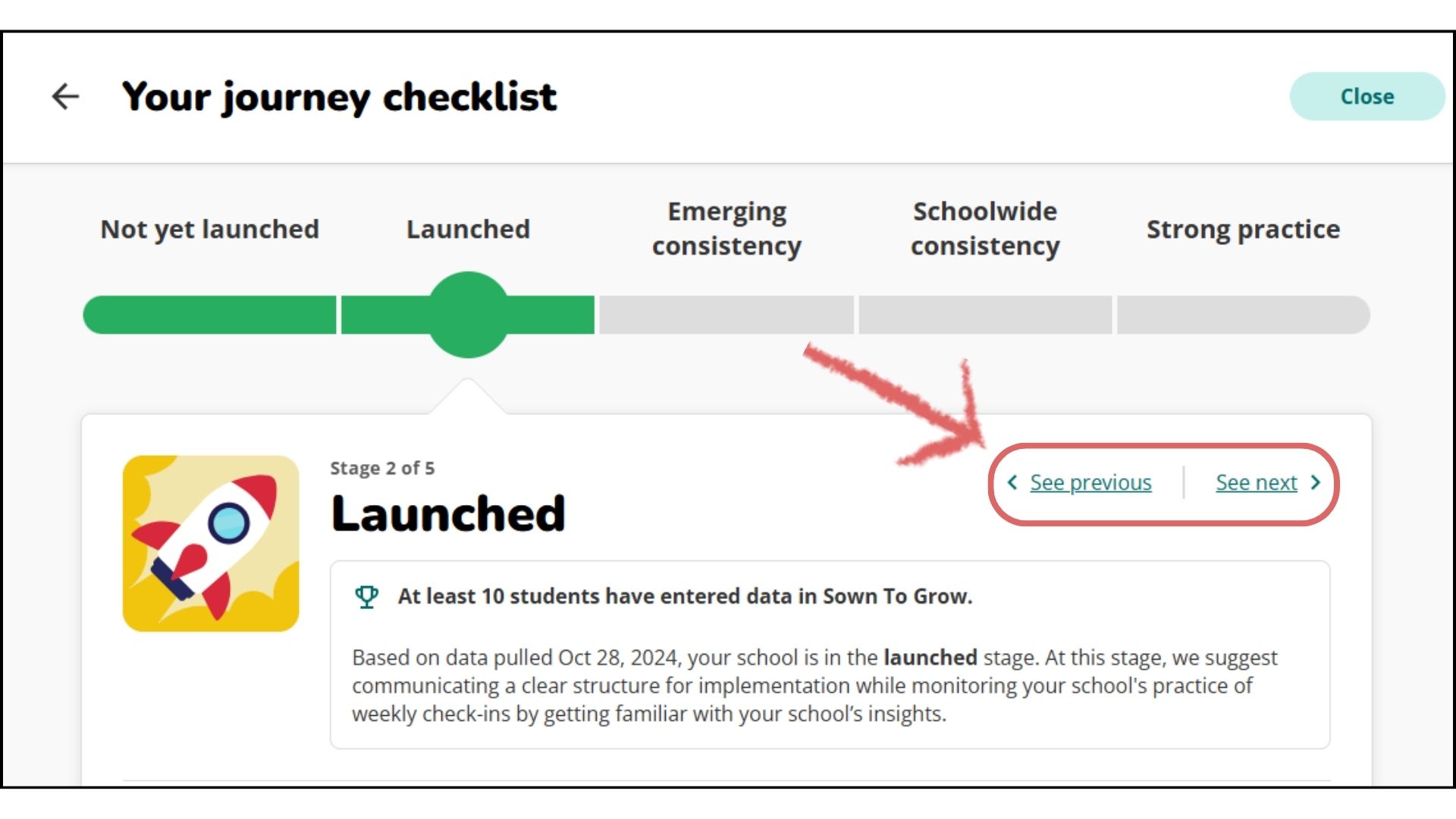
Task: Click the Strong practice stage marker
Action: pyautogui.click(x=1243, y=313)
